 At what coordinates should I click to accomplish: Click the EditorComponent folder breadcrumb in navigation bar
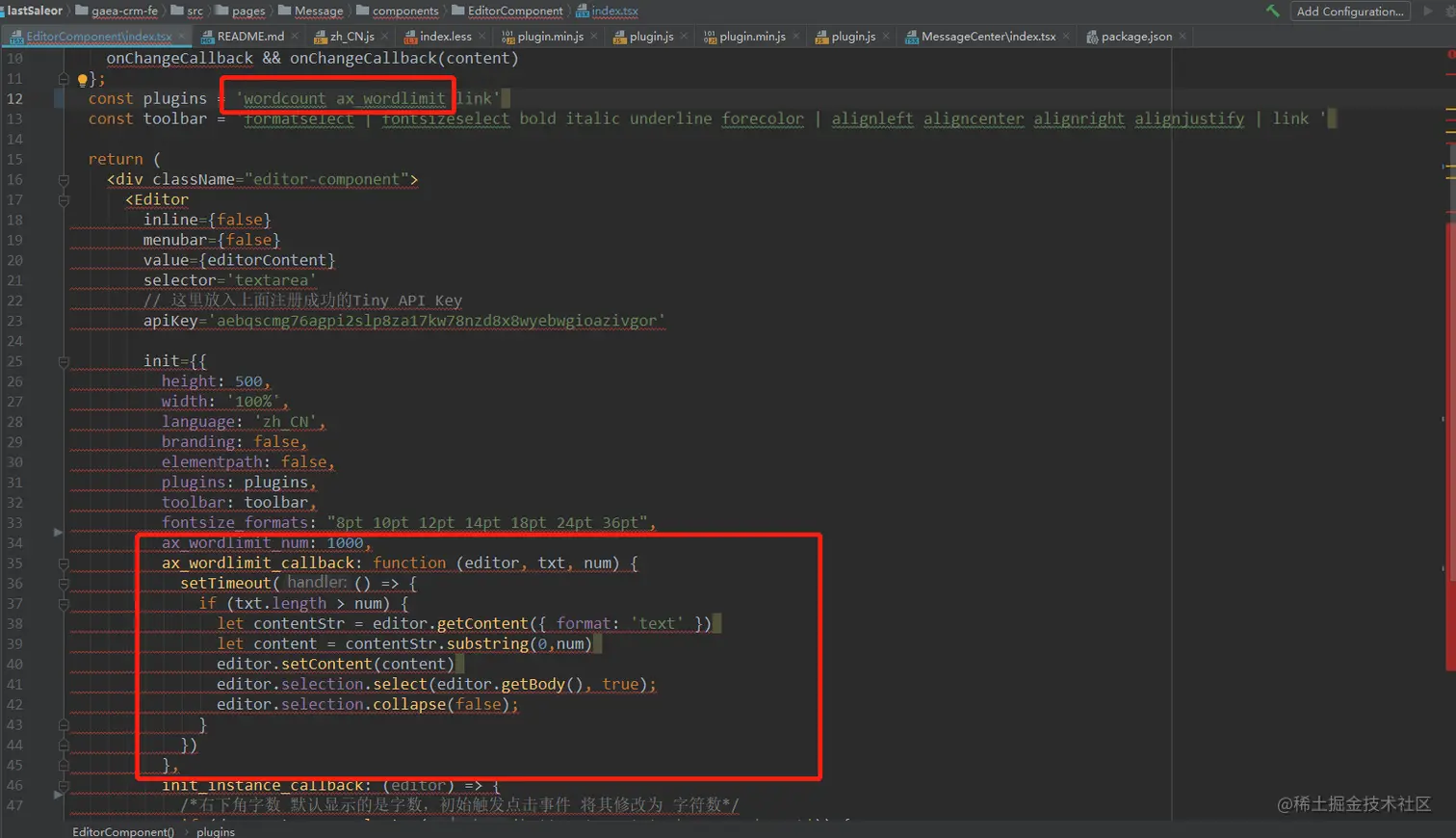[x=507, y=11]
